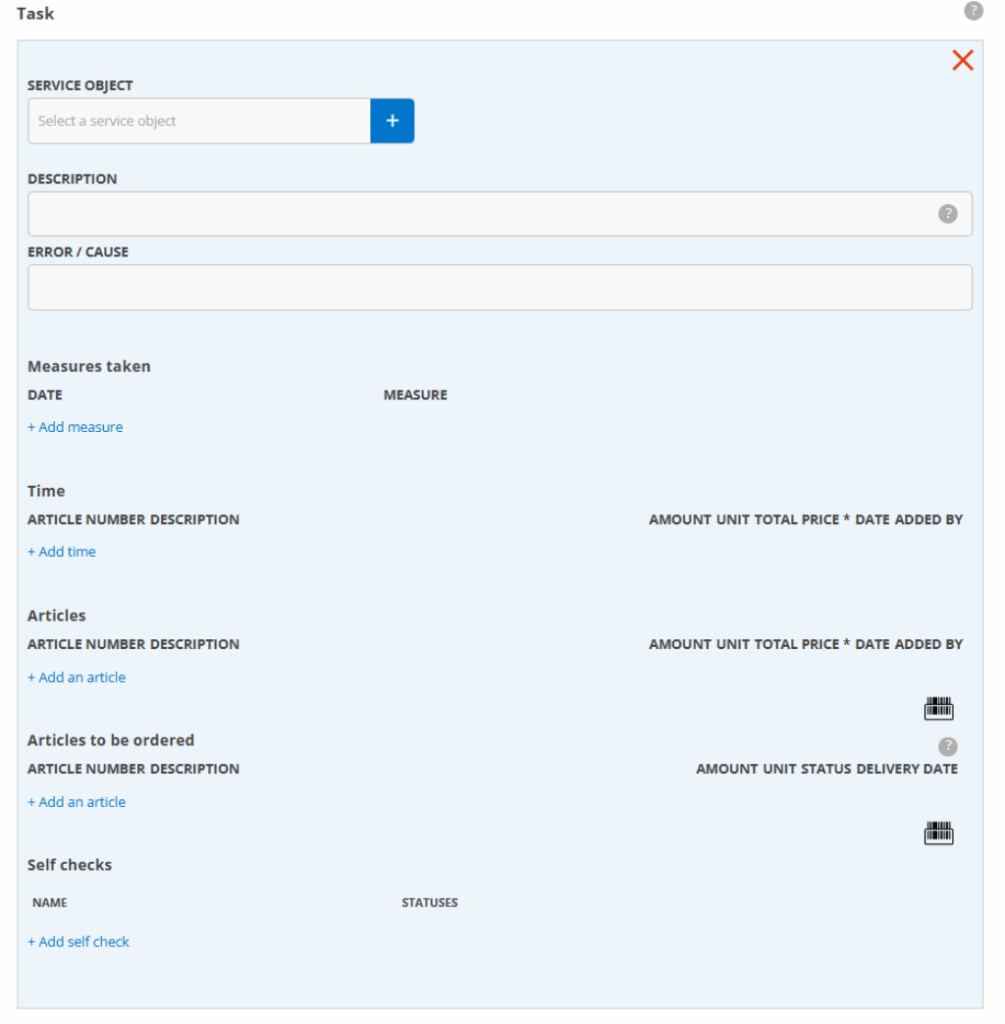Click the Add self check link
The image size is (1005, 1024).
pos(79,942)
